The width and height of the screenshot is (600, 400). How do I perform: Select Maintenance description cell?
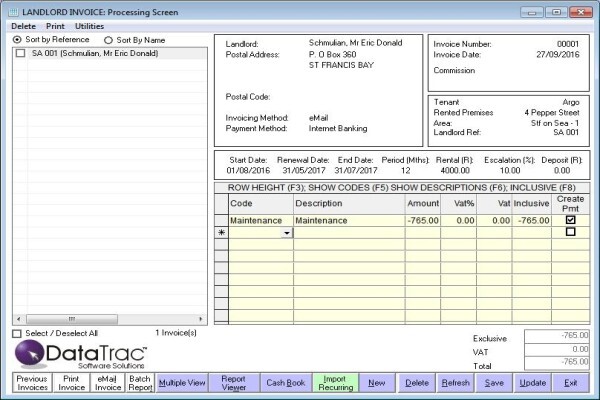349,220
